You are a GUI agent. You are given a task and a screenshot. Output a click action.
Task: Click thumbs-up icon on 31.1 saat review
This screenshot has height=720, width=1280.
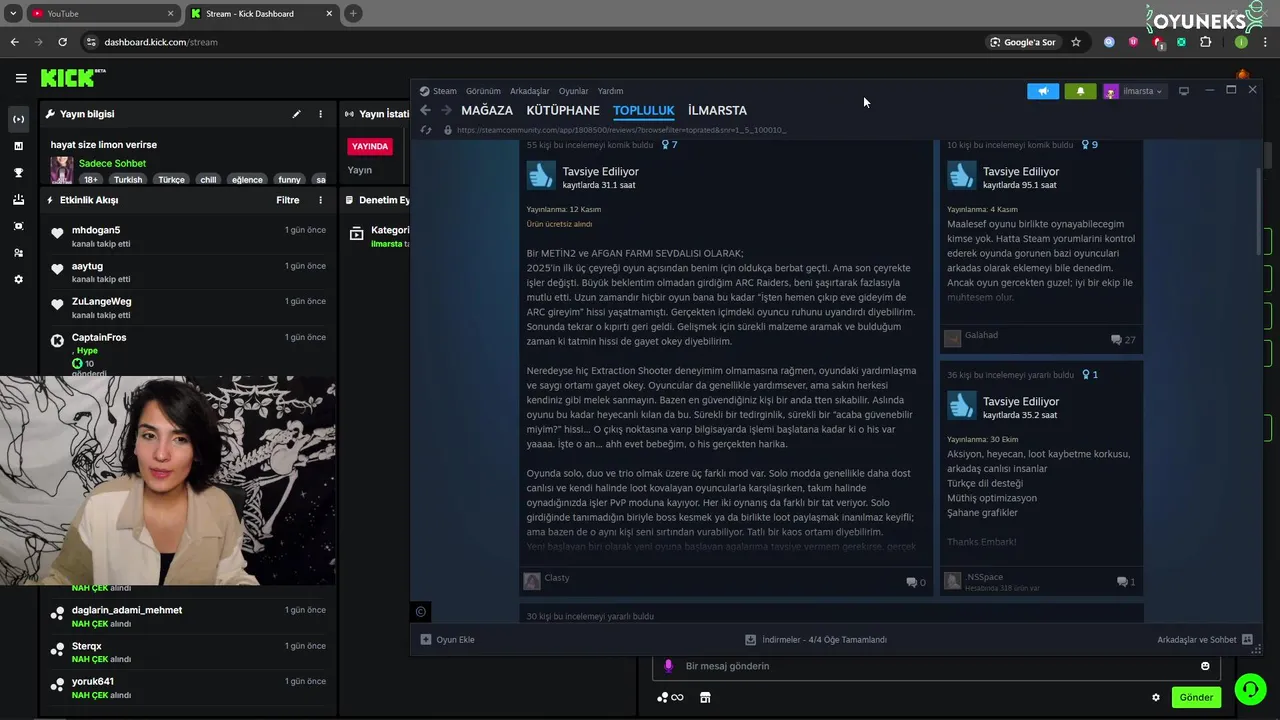541,175
